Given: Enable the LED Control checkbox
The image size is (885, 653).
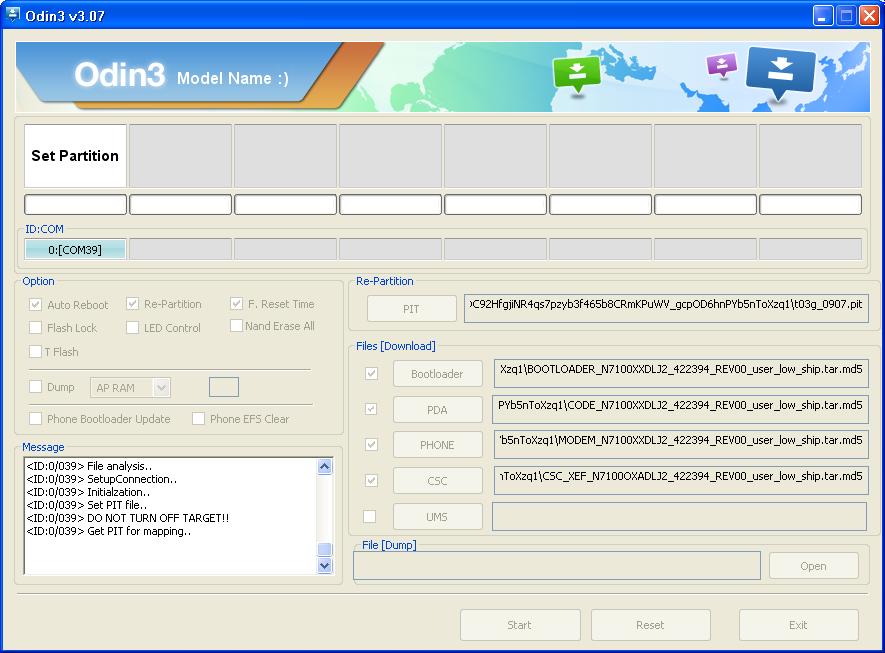Looking at the screenshot, I should point(132,327).
